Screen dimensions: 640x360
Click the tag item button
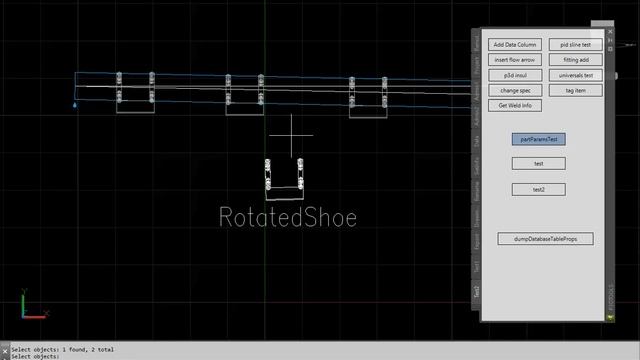[x=576, y=90]
